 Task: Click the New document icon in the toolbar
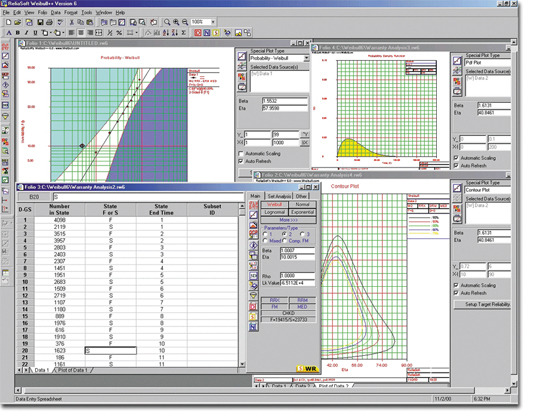click(8, 22)
